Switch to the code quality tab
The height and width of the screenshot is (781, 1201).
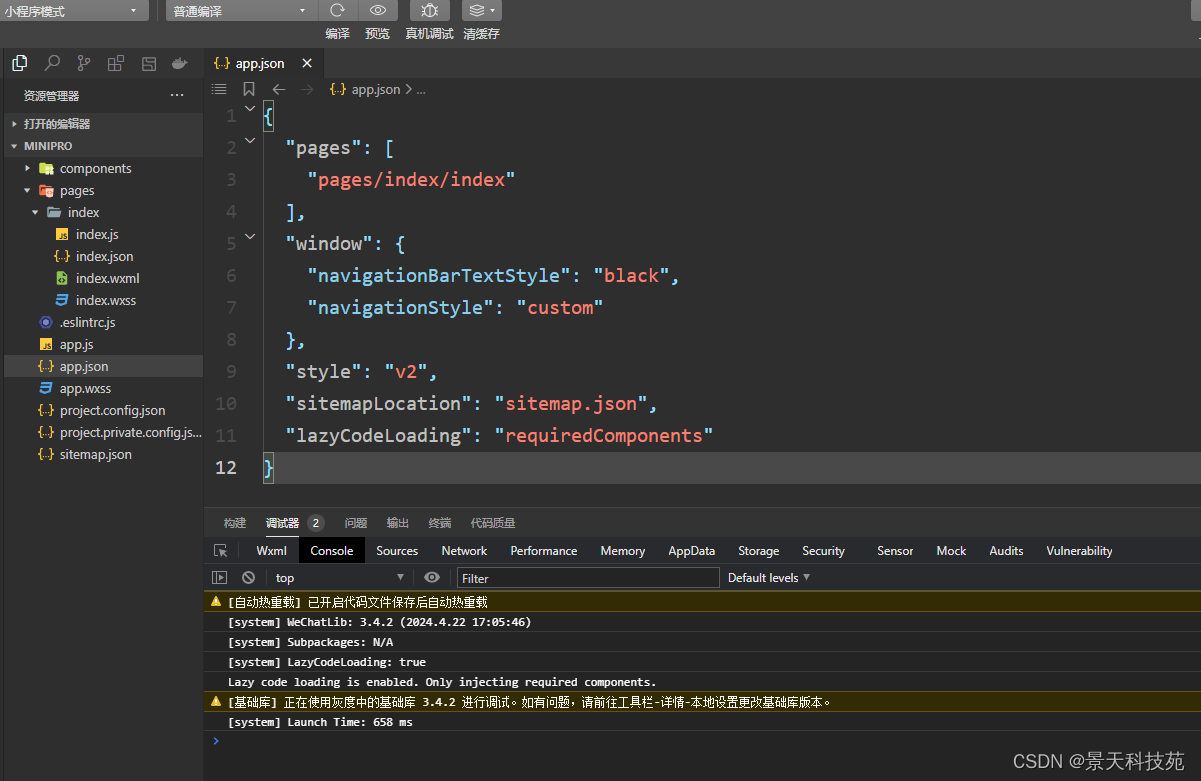[493, 523]
